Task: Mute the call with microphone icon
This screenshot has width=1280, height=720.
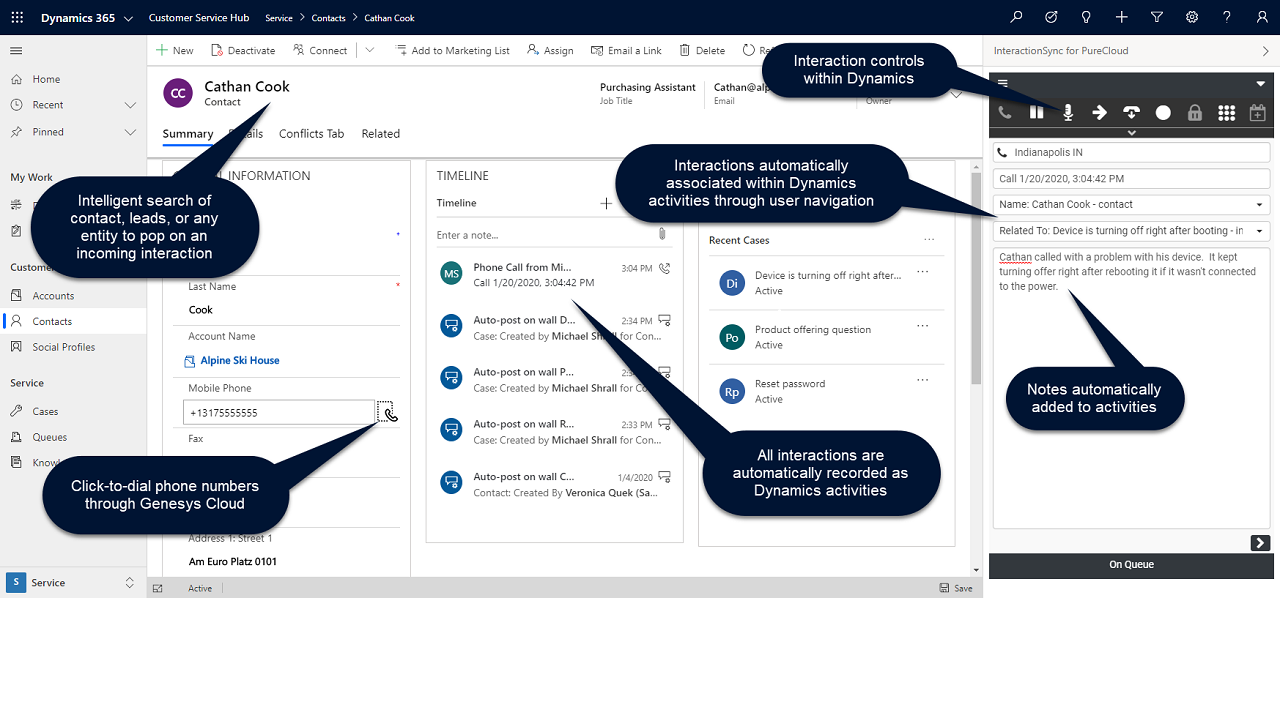Action: coord(1068,113)
